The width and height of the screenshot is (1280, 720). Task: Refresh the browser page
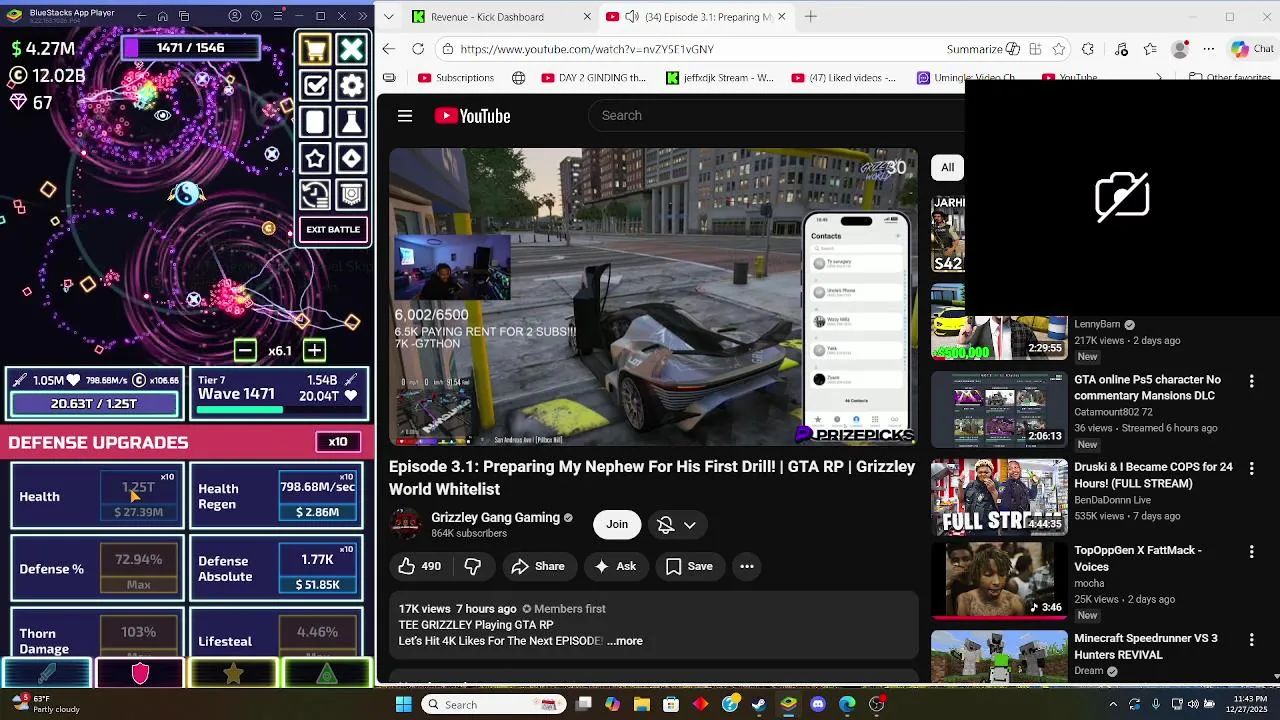(418, 49)
